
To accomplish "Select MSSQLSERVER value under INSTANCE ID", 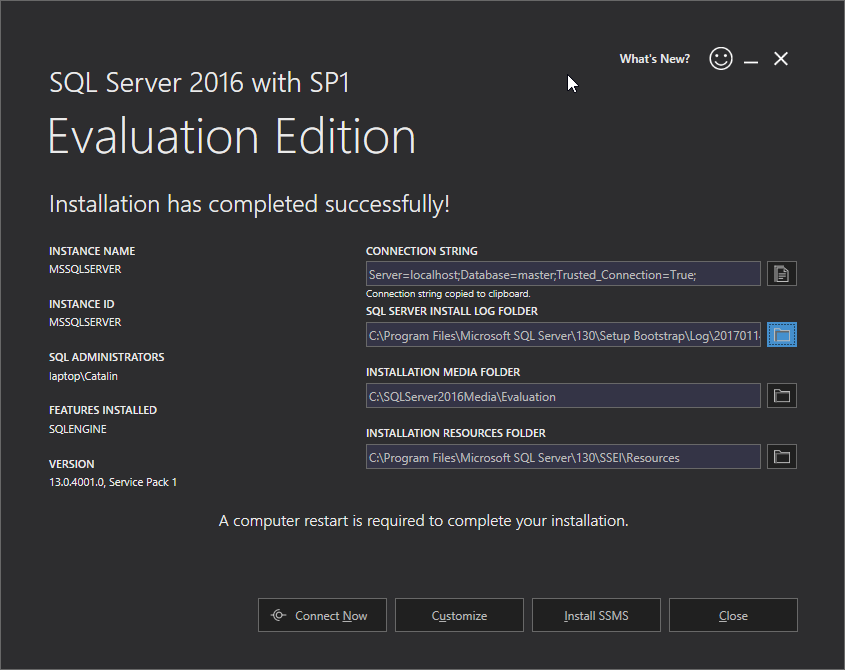I will (x=85, y=322).
